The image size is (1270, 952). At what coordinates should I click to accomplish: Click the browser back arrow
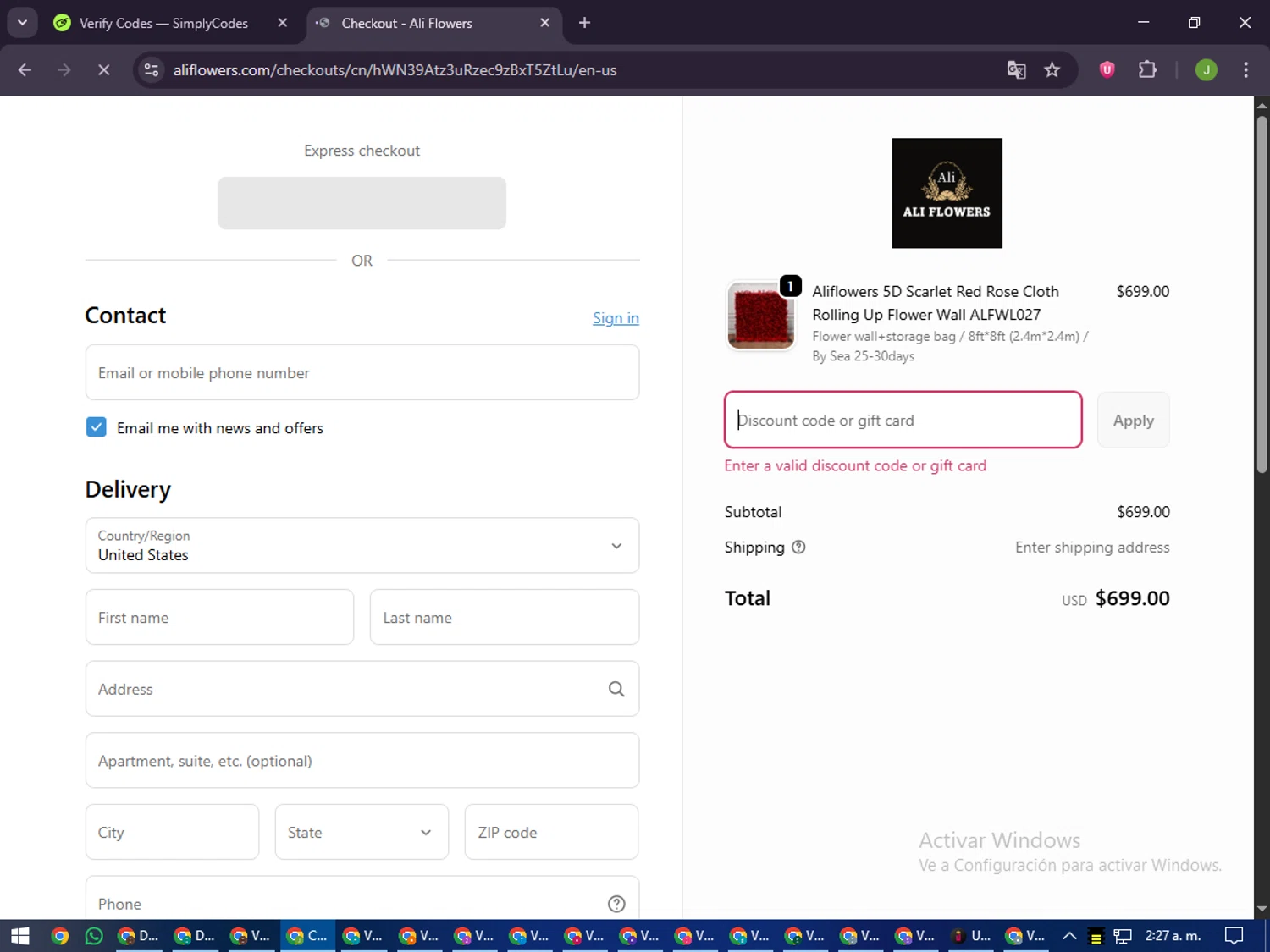click(x=25, y=70)
